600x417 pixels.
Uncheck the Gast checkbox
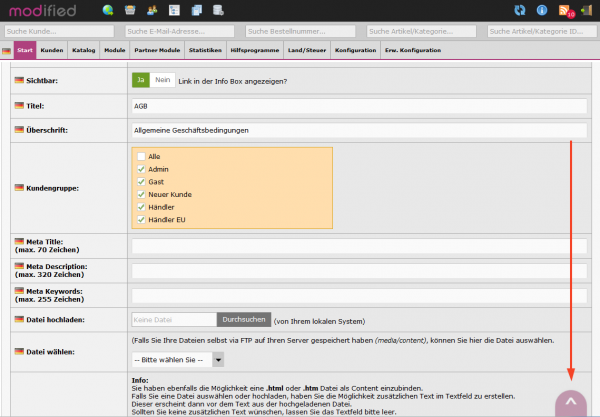(x=141, y=182)
